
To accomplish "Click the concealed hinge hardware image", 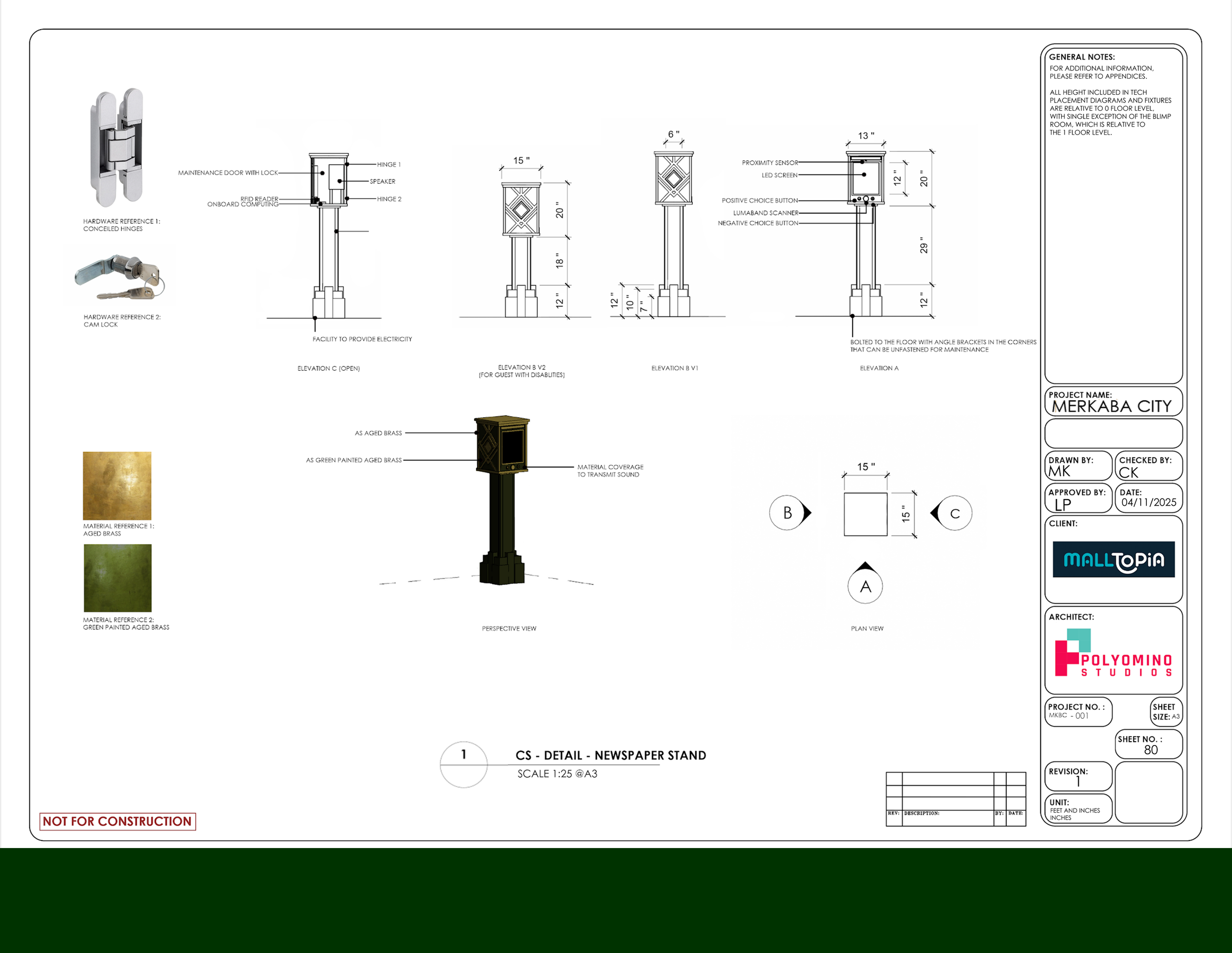I will (118, 148).
